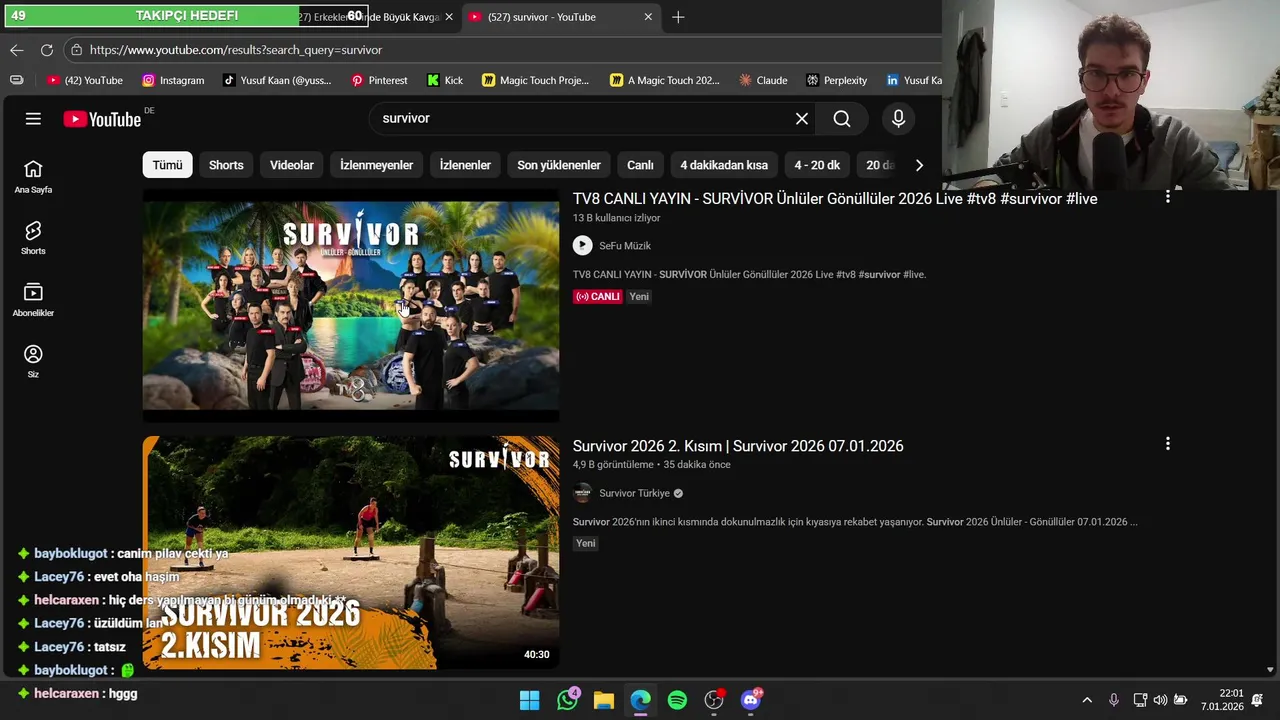Viewport: 1280px width, 720px height.
Task: Clear the survivor search text
Action: (802, 119)
